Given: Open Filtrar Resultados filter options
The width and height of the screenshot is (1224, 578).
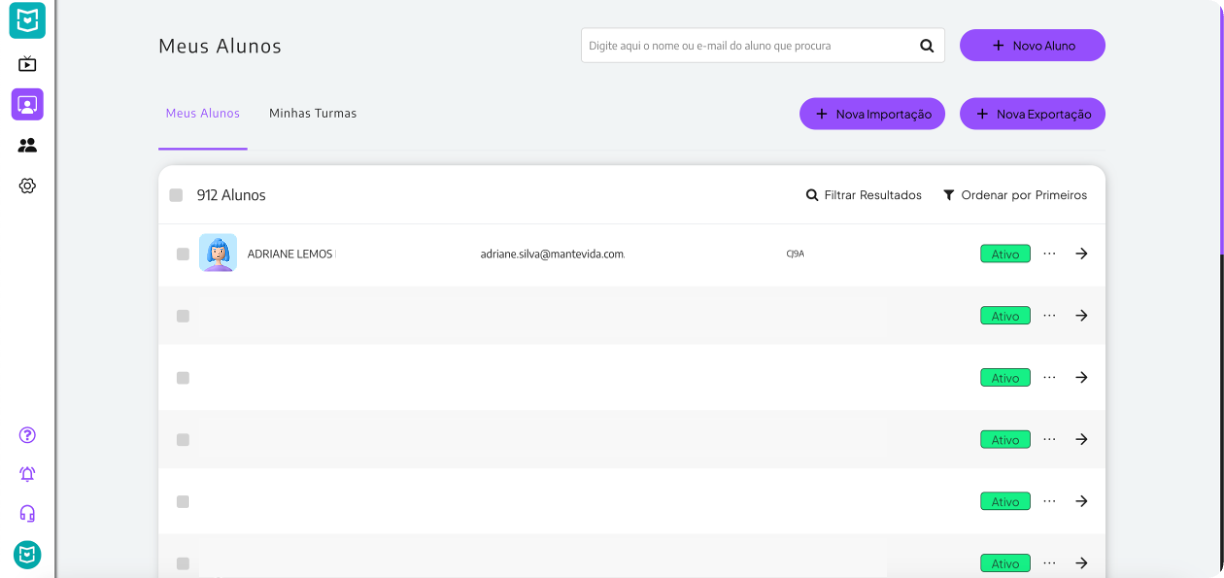Looking at the screenshot, I should click(864, 195).
